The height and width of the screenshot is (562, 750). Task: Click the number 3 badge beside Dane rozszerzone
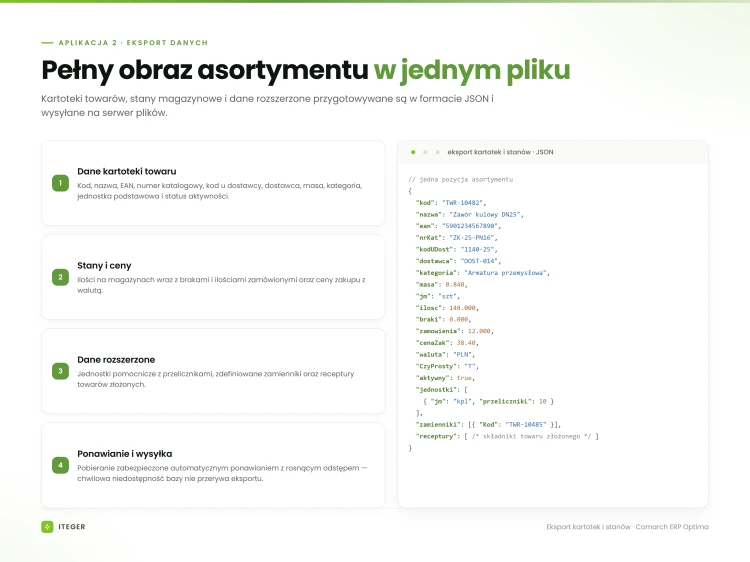pyautogui.click(x=60, y=371)
